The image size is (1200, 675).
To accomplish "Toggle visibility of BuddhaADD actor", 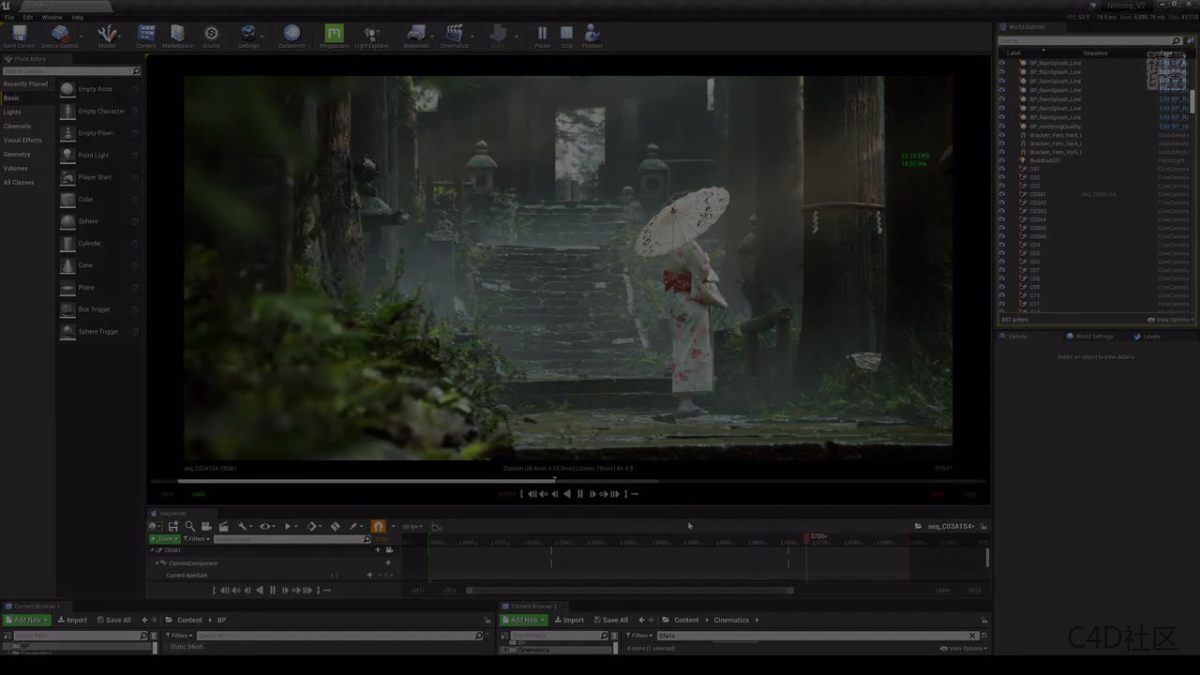I will (1002, 160).
